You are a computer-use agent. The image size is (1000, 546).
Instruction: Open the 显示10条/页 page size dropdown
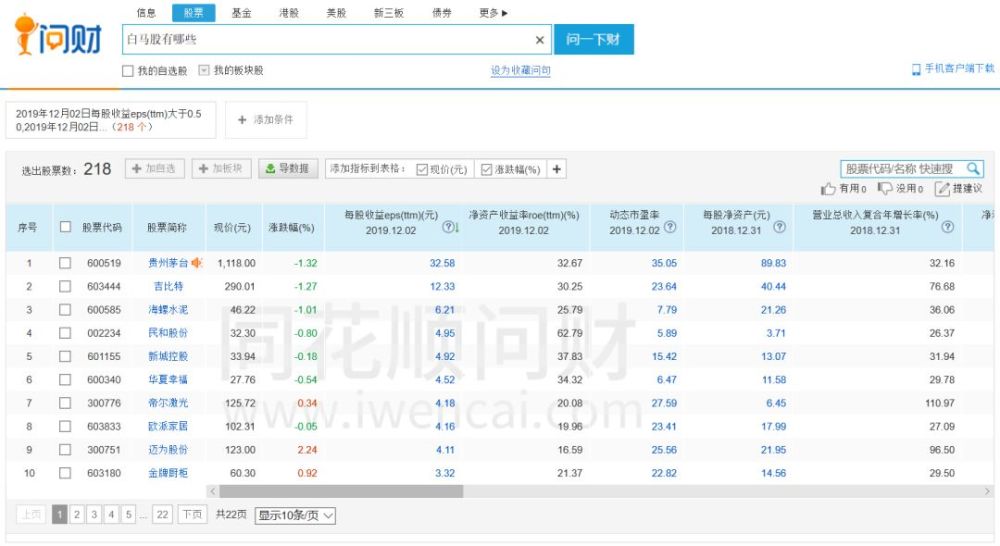295,515
